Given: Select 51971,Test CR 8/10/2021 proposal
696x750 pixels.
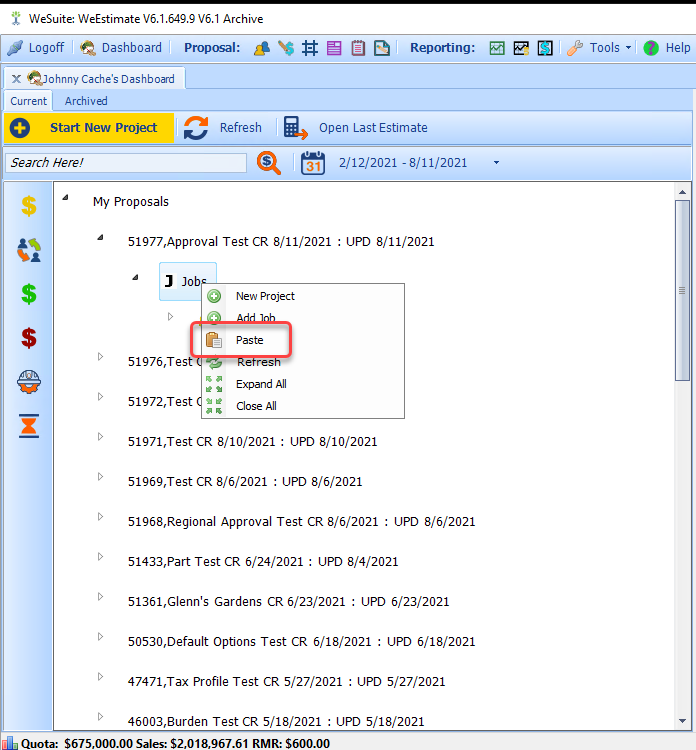Looking at the screenshot, I should [x=253, y=441].
